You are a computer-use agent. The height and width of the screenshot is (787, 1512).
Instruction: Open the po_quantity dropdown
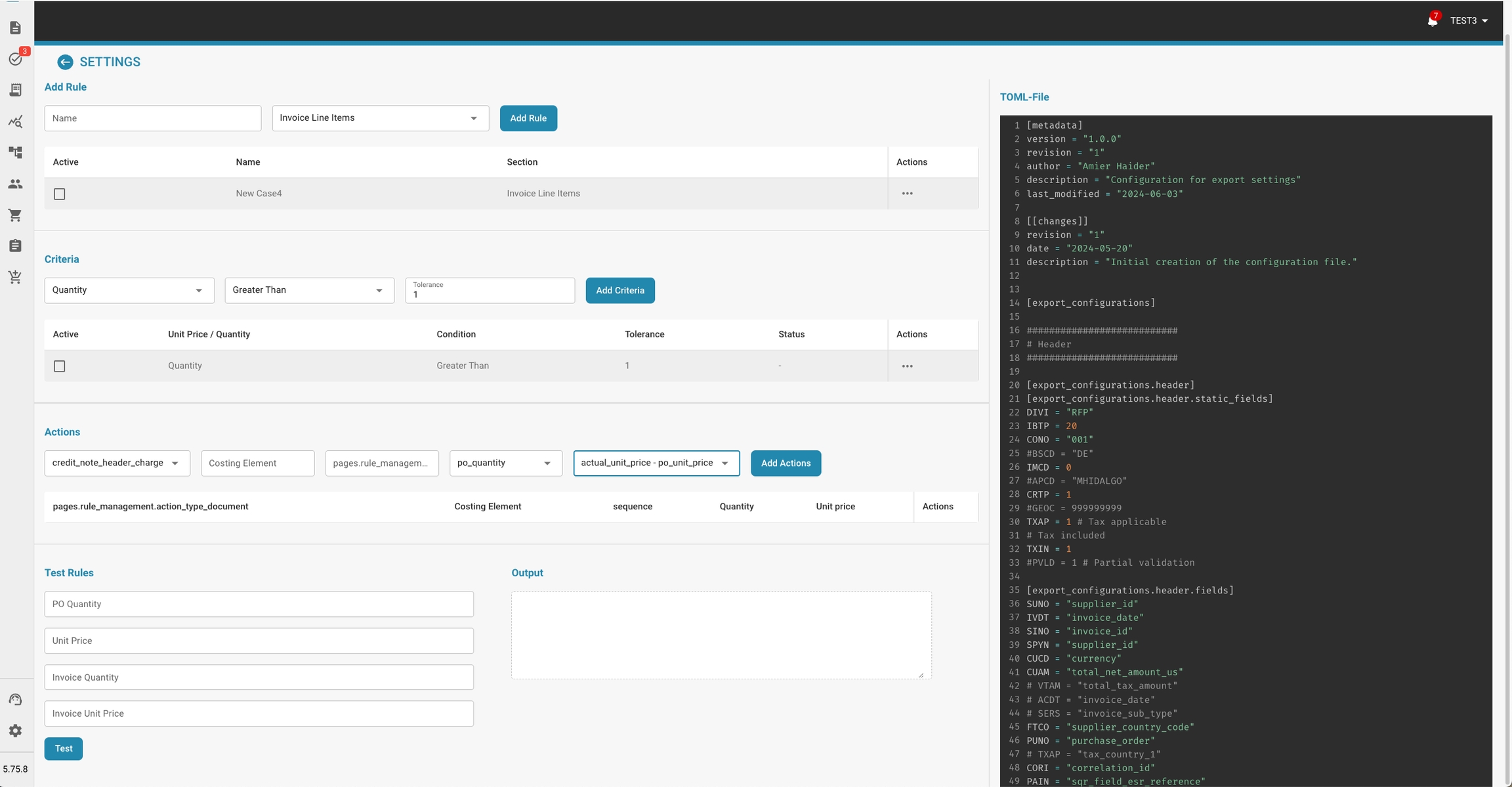click(x=505, y=463)
